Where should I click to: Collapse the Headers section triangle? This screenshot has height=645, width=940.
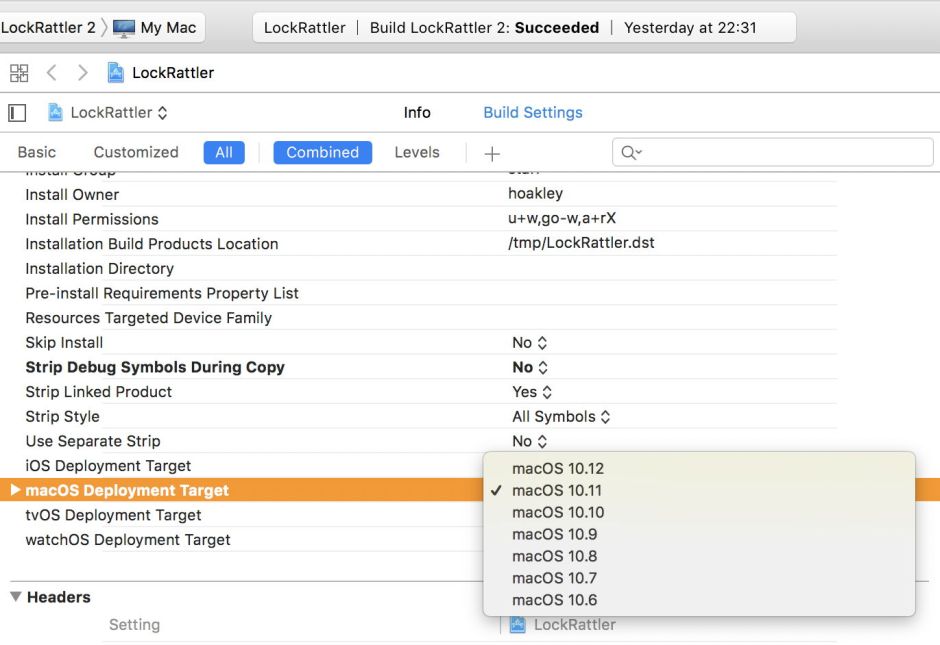coord(15,597)
